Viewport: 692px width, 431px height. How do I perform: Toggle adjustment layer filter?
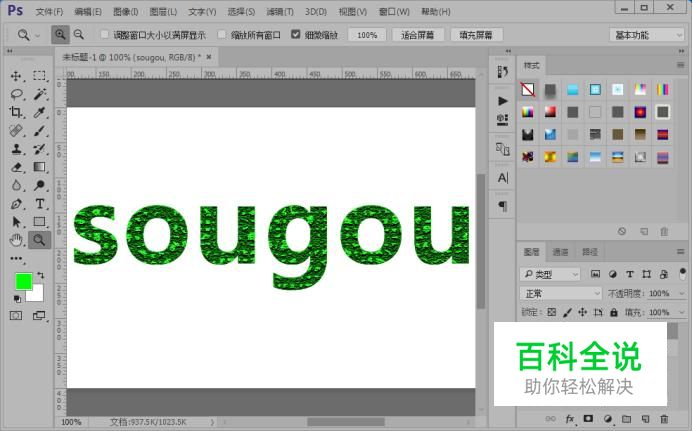click(x=613, y=274)
